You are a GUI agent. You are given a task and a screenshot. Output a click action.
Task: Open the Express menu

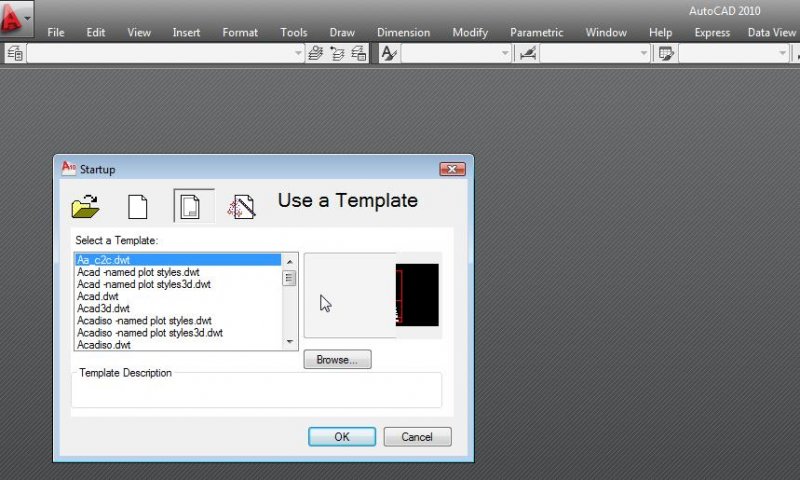[712, 33]
